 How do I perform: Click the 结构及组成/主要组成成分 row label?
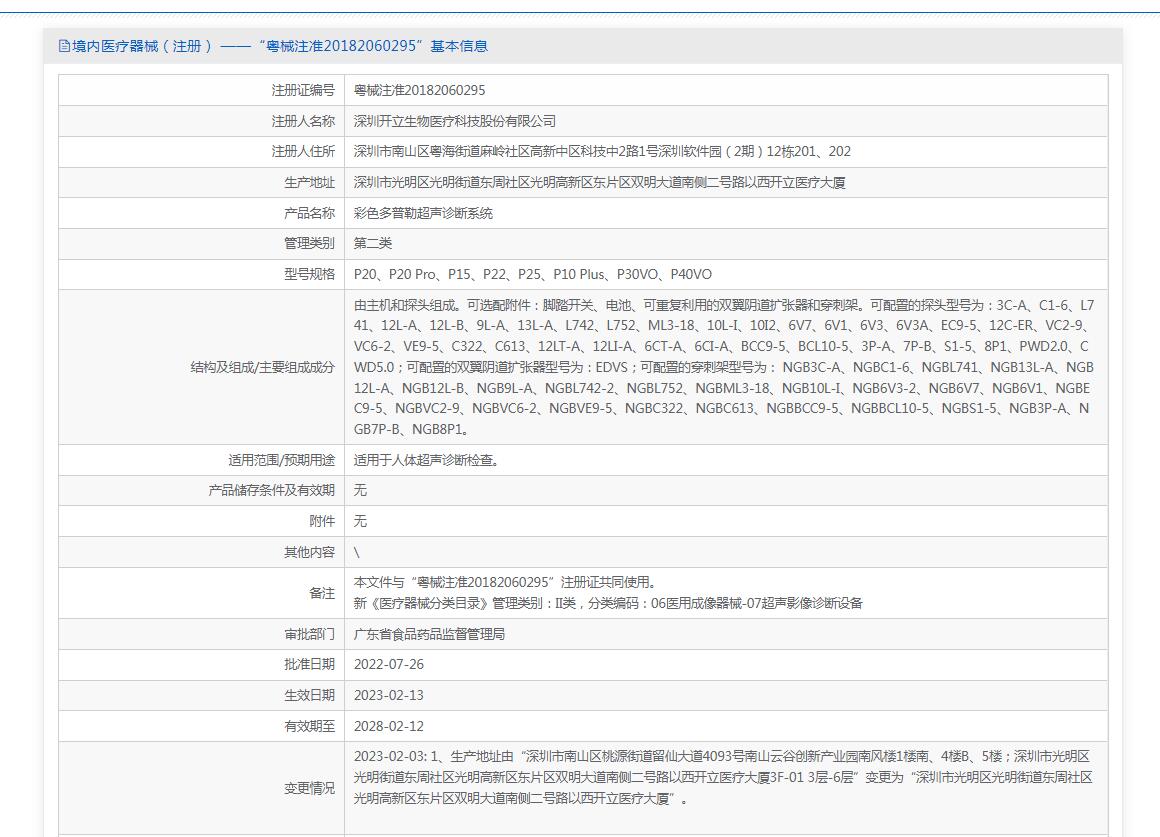(x=262, y=367)
